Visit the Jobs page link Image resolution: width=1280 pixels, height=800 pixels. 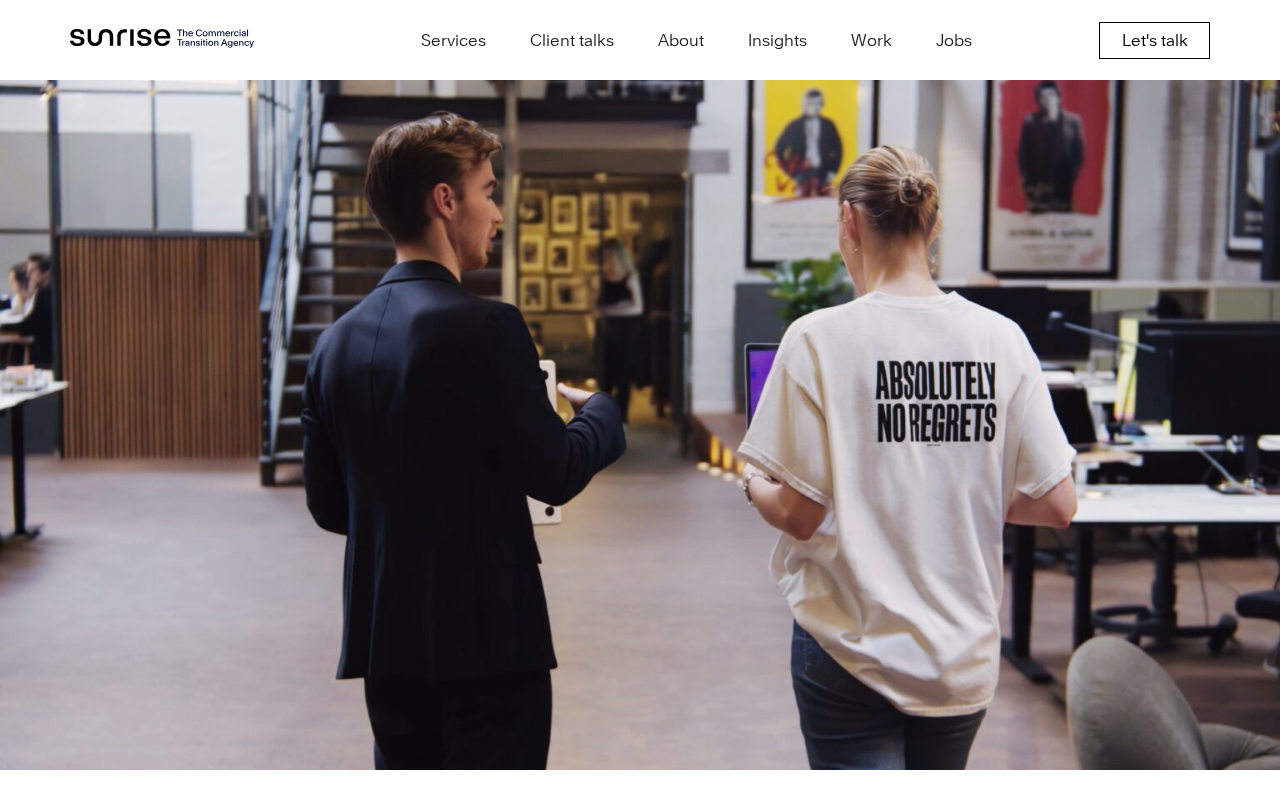click(x=954, y=40)
